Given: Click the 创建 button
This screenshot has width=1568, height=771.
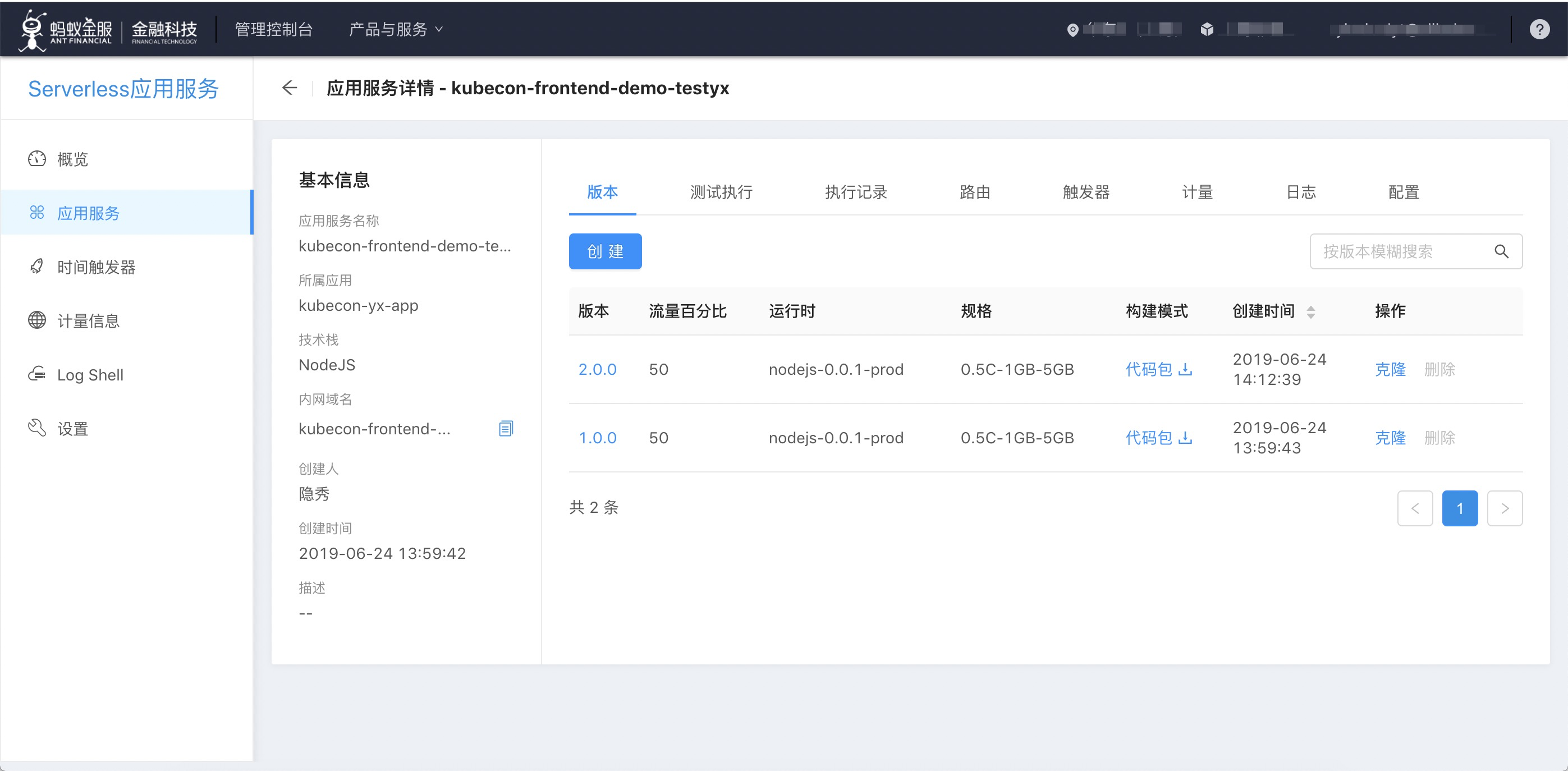Looking at the screenshot, I should [x=604, y=251].
